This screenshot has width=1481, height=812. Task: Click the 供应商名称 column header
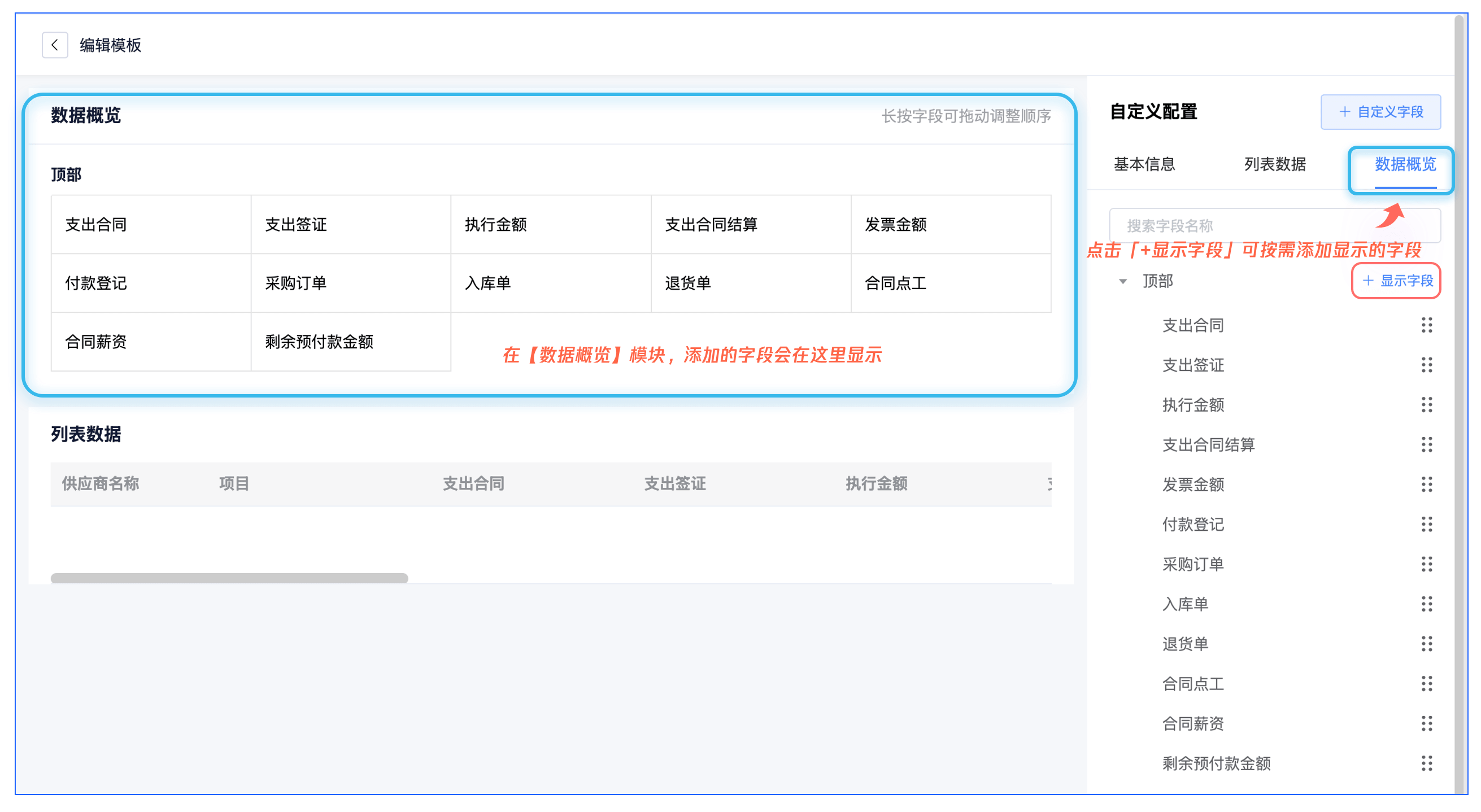[x=101, y=484]
